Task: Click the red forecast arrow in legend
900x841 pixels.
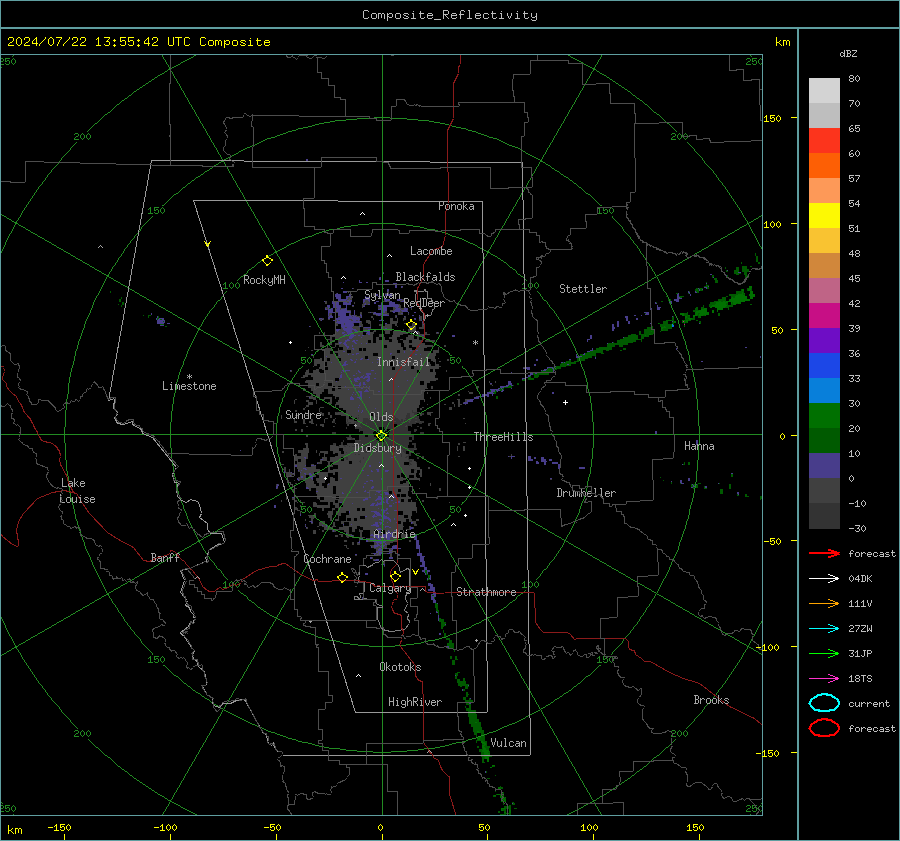Action: pos(824,553)
